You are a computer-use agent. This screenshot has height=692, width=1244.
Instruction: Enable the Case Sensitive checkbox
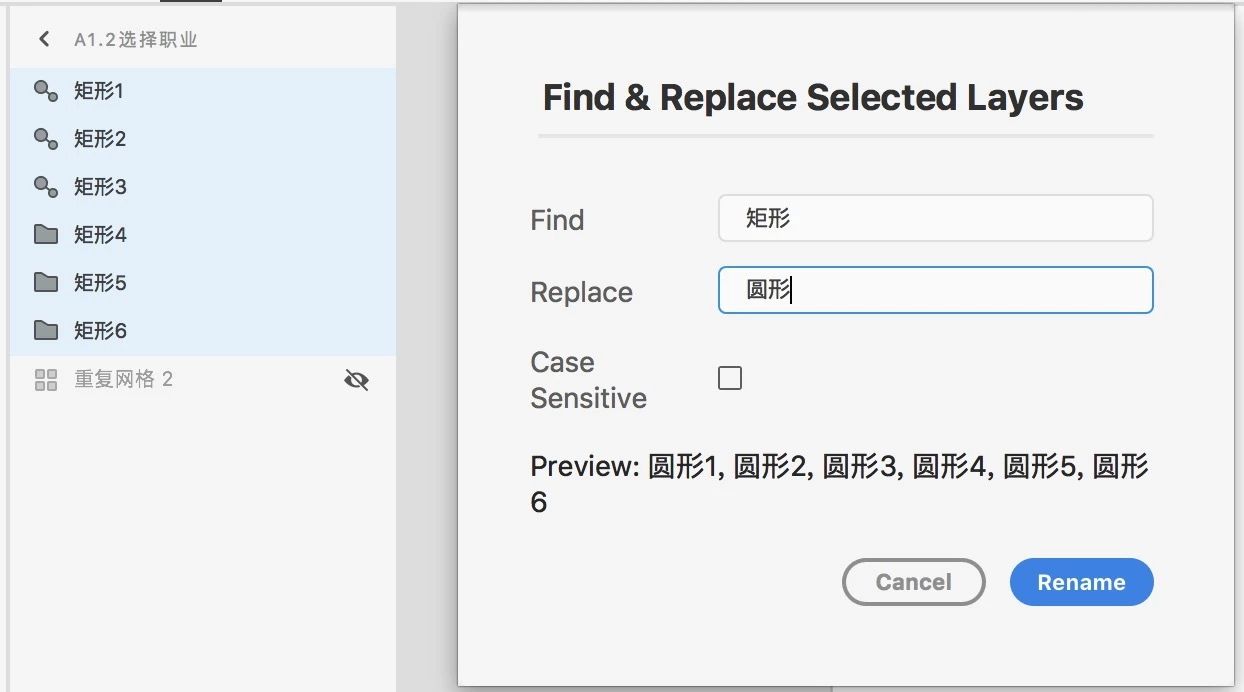click(730, 378)
